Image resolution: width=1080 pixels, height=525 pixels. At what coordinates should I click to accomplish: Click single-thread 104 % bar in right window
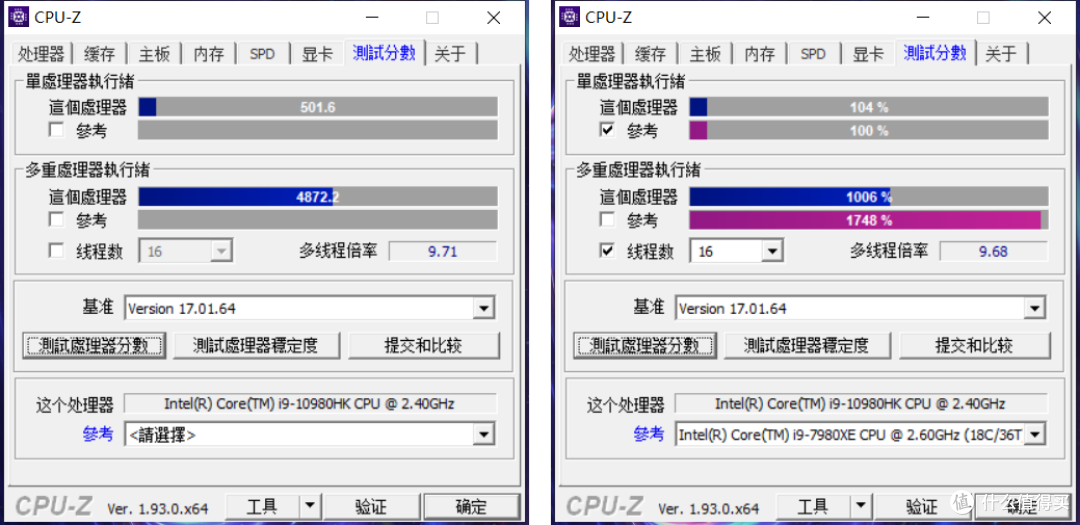coord(869,107)
